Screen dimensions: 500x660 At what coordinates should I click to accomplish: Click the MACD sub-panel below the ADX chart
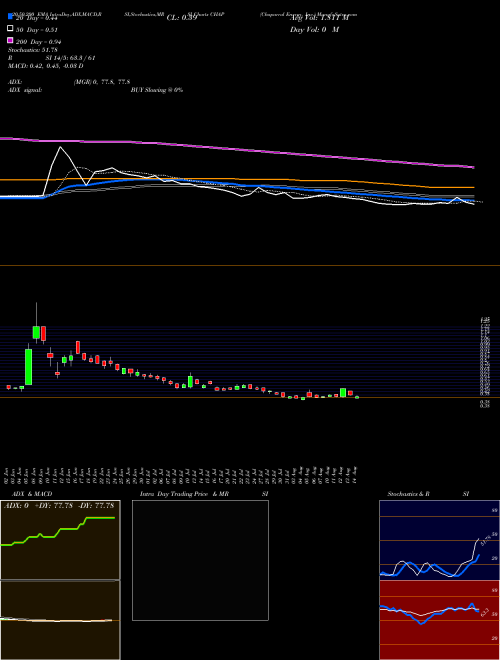(x=60, y=620)
